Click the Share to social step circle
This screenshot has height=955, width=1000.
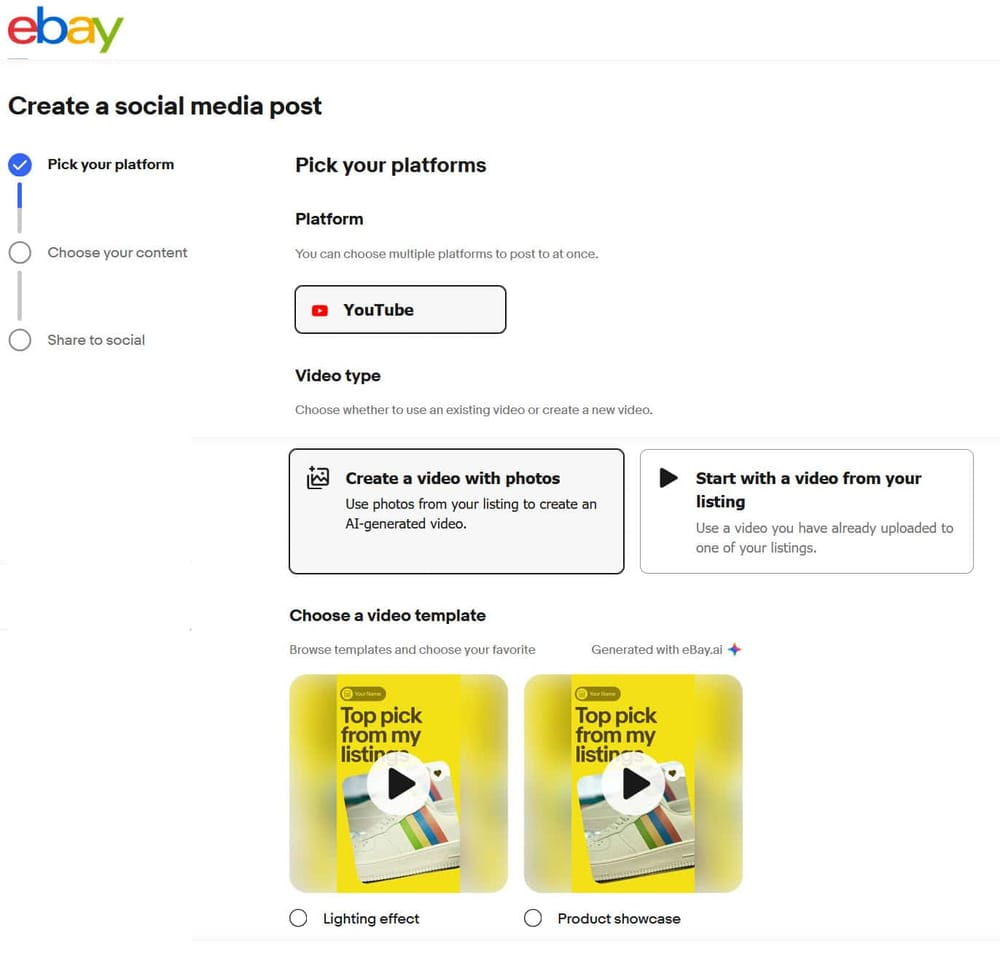pyautogui.click(x=20, y=340)
